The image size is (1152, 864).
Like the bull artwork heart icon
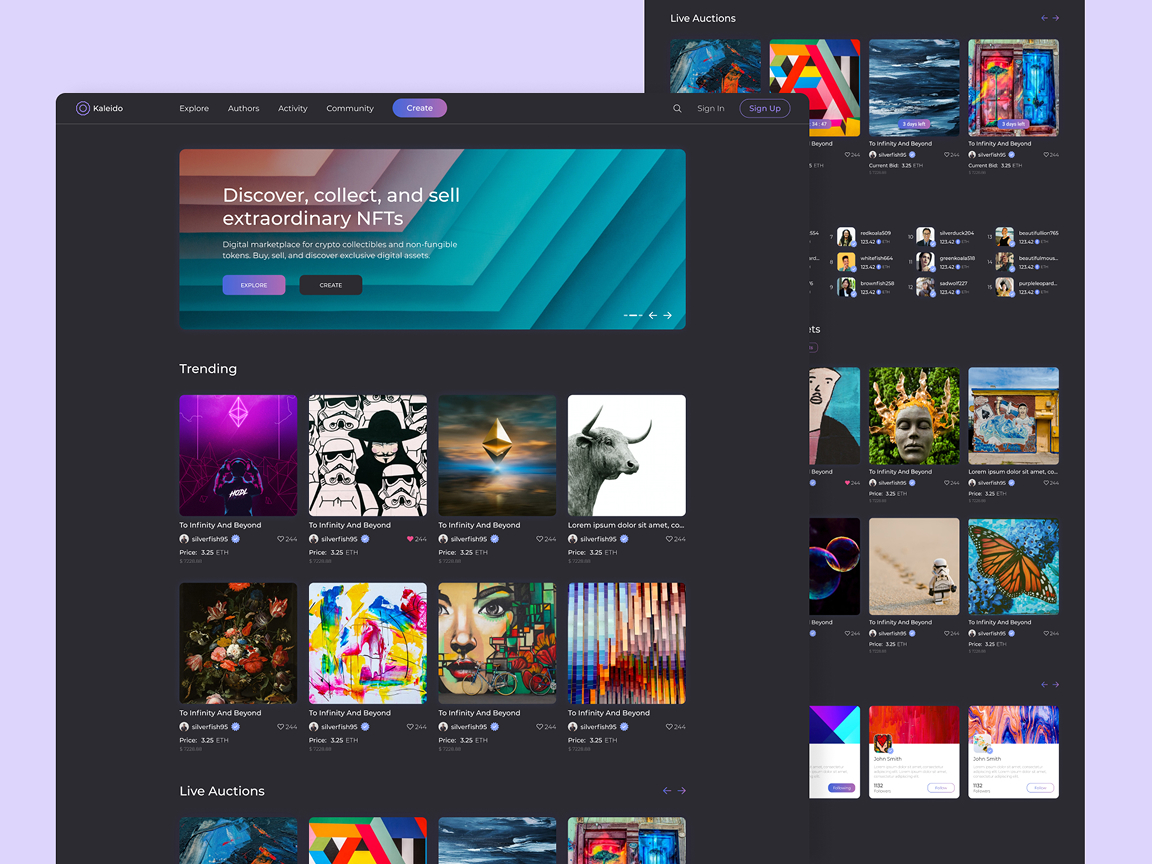point(670,539)
